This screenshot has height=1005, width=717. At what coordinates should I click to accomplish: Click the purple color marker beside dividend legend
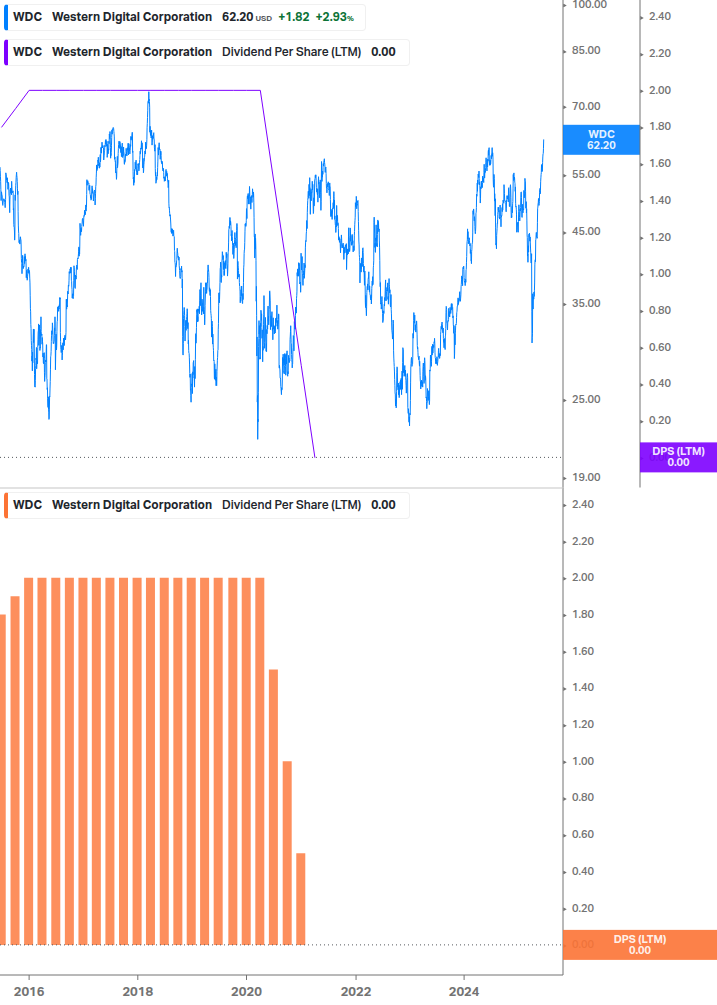tap(6, 53)
